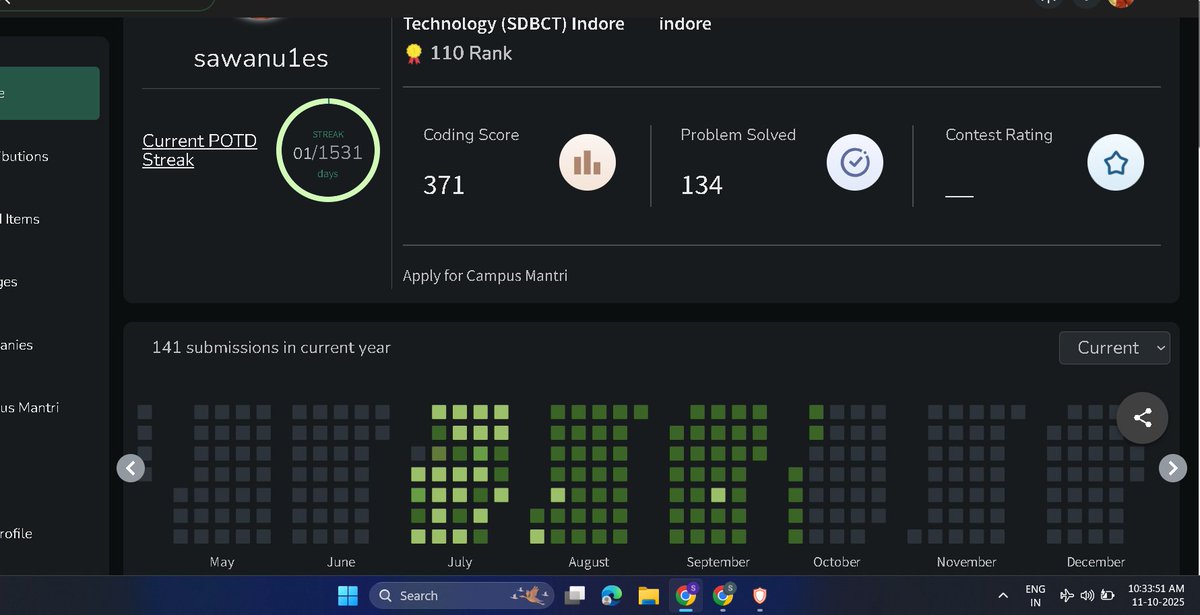Click the Coding Score value 371
1200x615 pixels.
coord(444,185)
